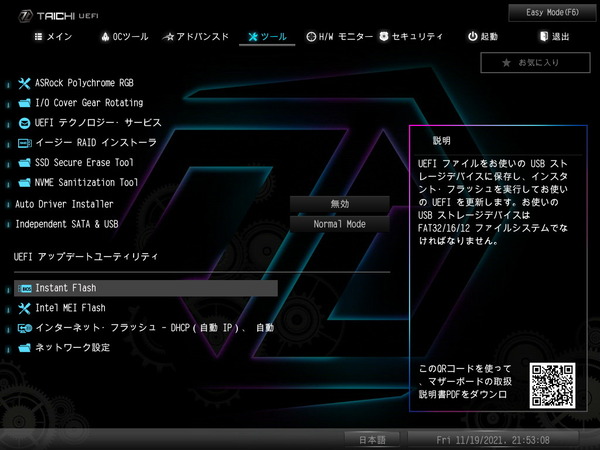Go to the 退出 tab

pos(554,37)
